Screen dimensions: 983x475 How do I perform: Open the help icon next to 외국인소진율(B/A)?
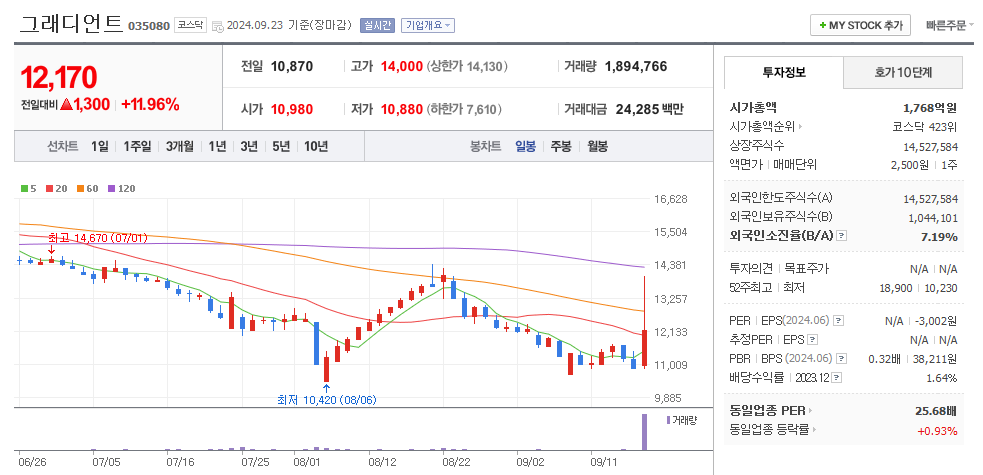(x=842, y=236)
